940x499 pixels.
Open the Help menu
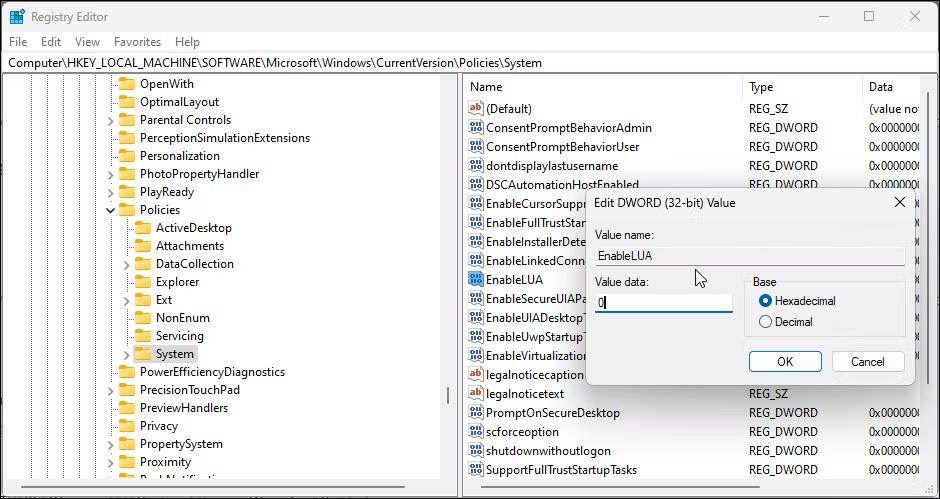[x=187, y=42]
